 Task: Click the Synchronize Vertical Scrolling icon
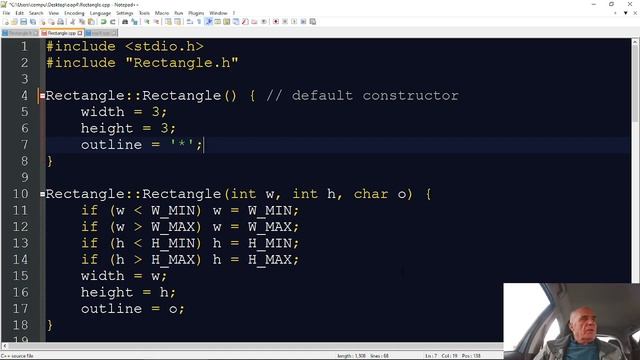point(168,22)
